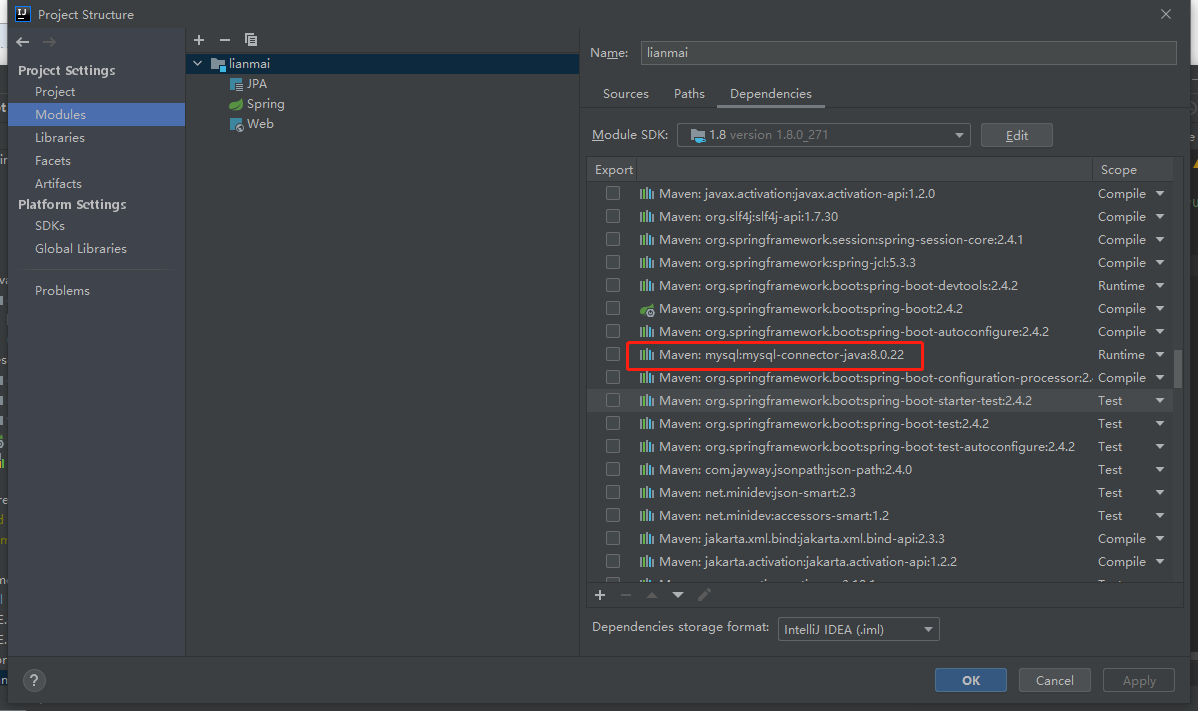
Task: Open scope dropdown for javax.activation-api
Action: point(1160,194)
